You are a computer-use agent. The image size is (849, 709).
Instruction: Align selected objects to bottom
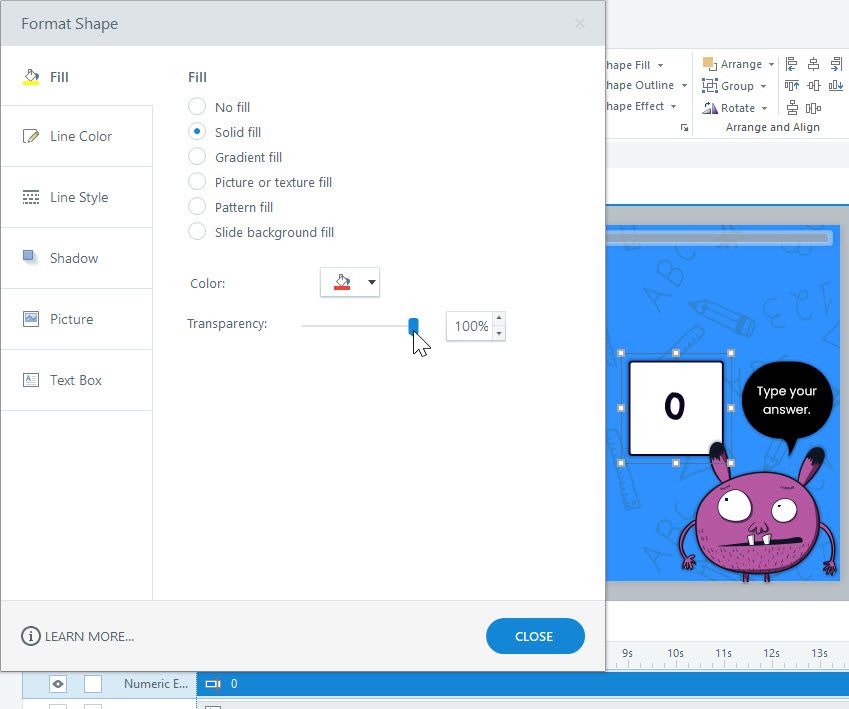tap(836, 86)
